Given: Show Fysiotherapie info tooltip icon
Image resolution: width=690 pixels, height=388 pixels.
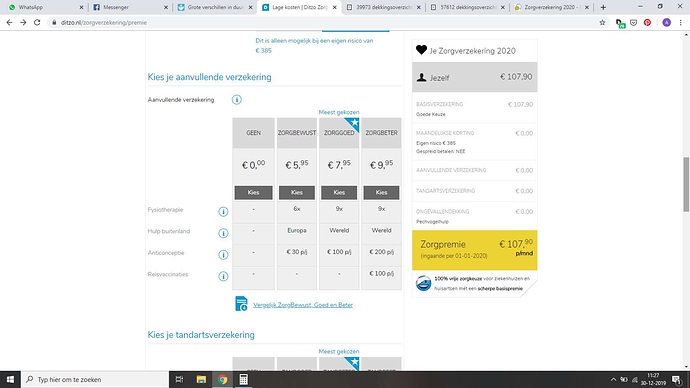Looking at the screenshot, I should pos(224,212).
